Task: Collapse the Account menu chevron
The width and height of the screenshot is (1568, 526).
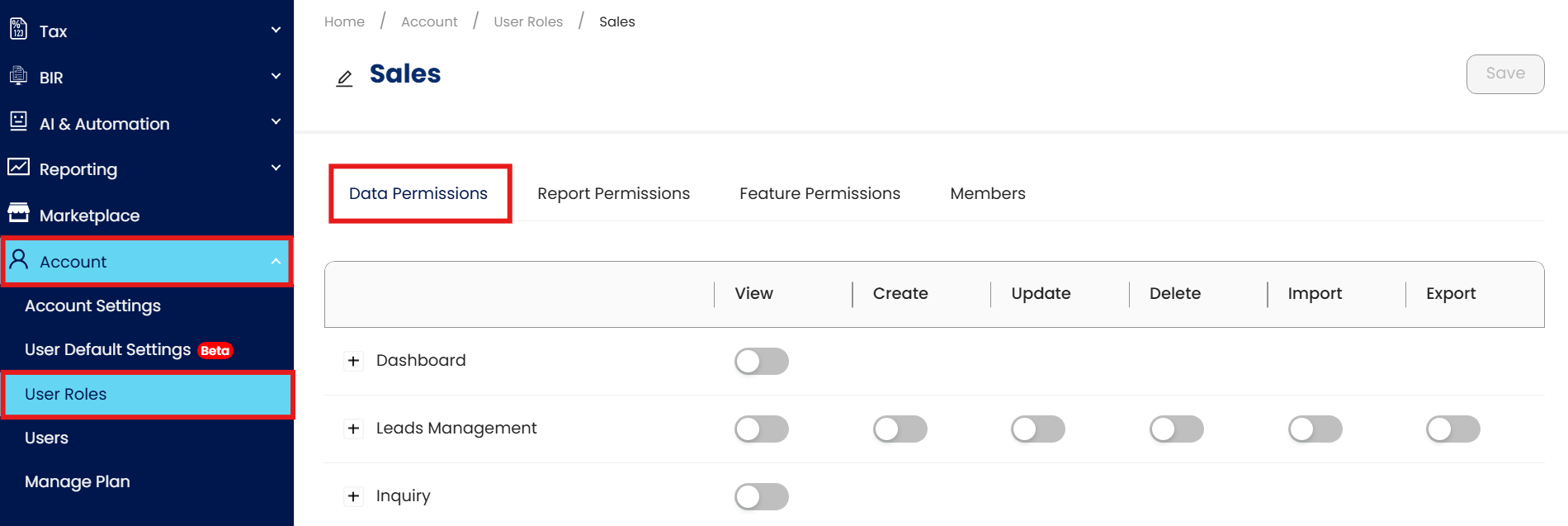Action: pyautogui.click(x=276, y=262)
